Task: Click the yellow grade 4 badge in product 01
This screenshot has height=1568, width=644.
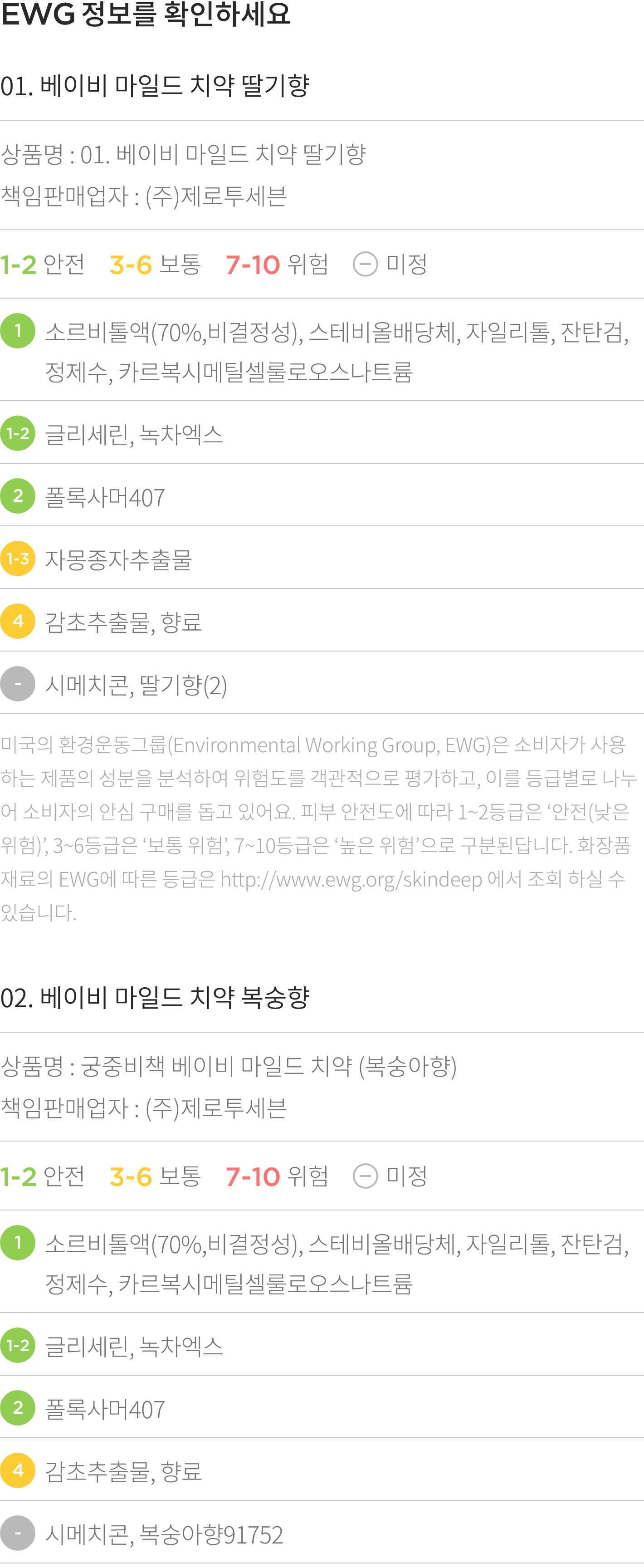Action: [18, 622]
